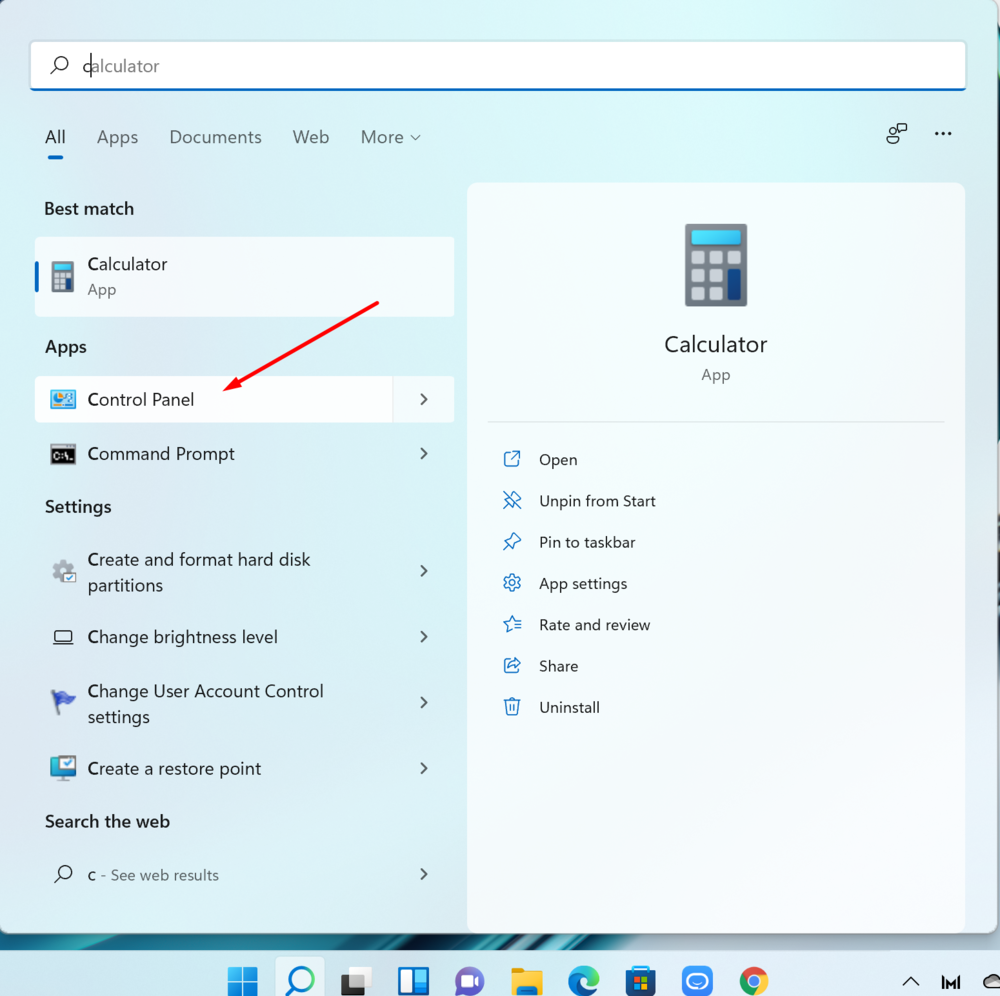The width and height of the screenshot is (1000, 996).
Task: Show hidden system tray icons
Action: point(910,981)
